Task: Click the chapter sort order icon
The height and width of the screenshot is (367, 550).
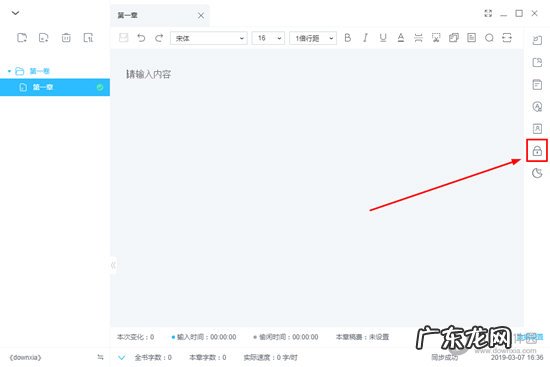Action: tap(88, 38)
